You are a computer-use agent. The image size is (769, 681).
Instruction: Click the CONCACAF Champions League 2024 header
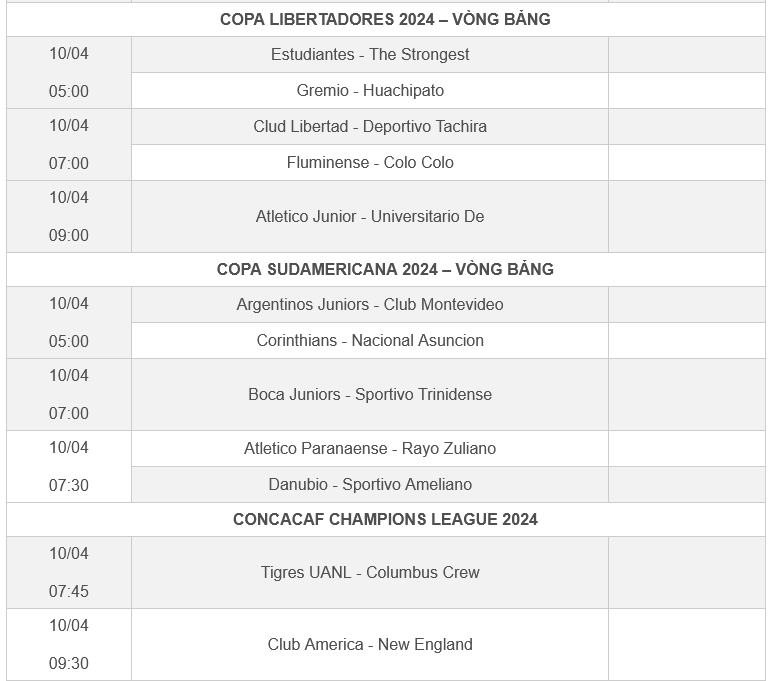coord(385,520)
